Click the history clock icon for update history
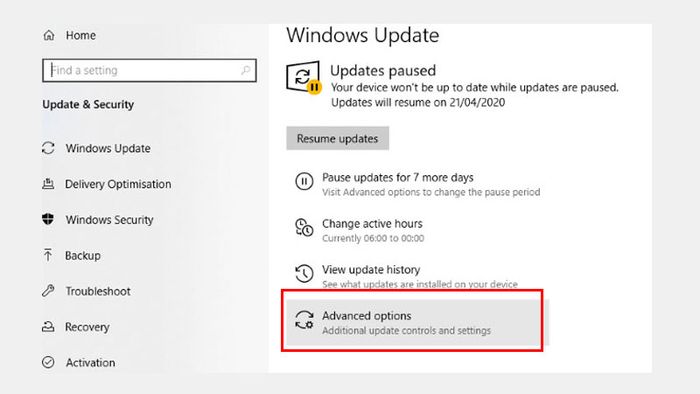The image size is (700, 394). (x=304, y=273)
